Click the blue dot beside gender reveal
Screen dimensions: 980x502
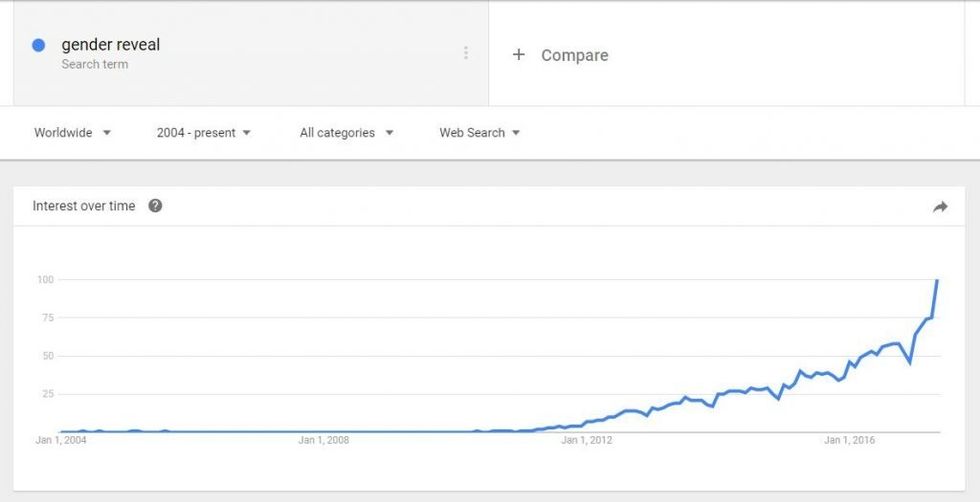pyautogui.click(x=39, y=45)
